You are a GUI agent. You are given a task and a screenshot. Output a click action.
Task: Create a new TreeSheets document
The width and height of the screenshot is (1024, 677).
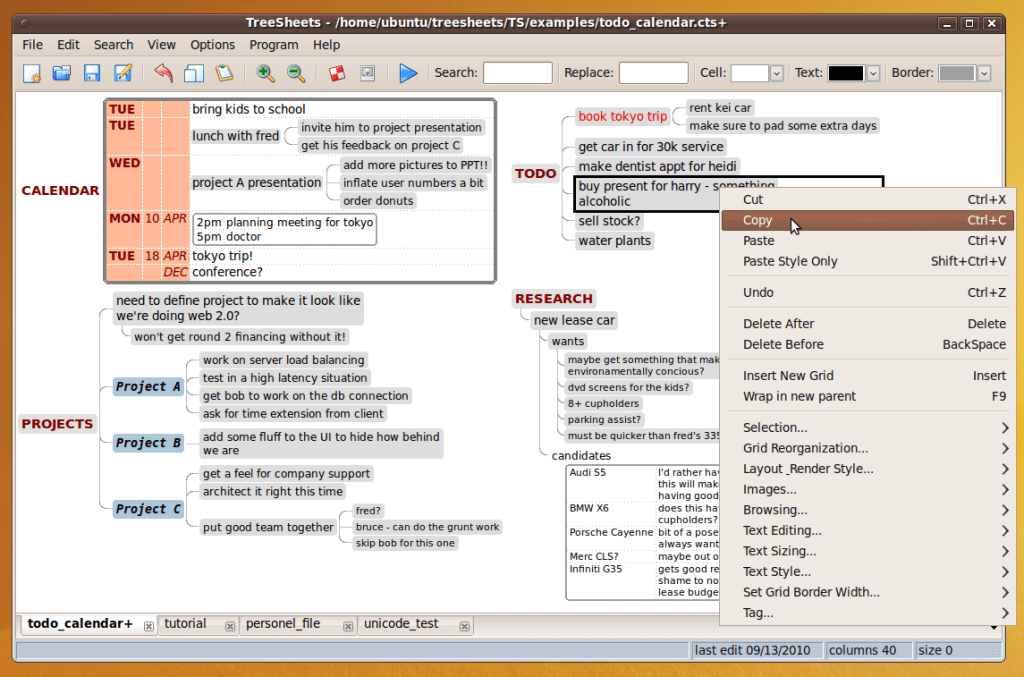coord(31,72)
